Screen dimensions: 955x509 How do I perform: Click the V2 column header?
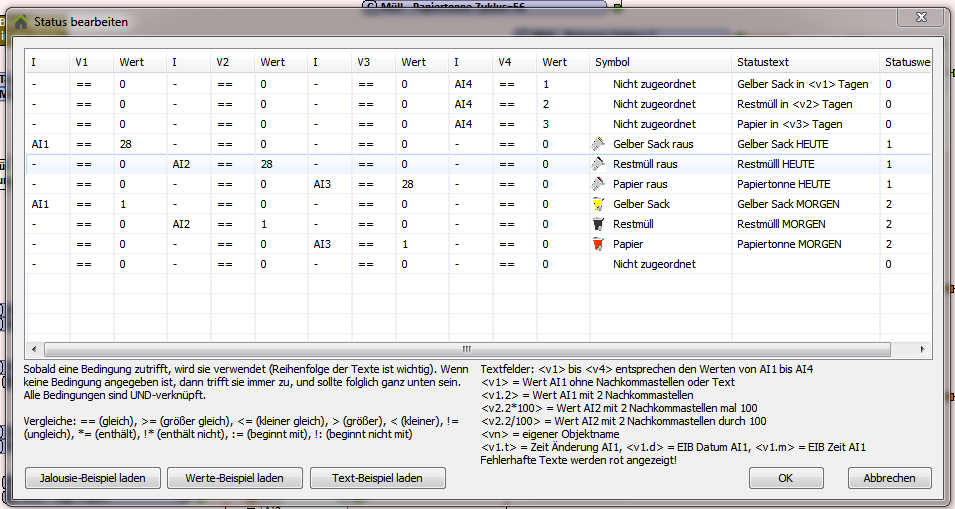233,62
